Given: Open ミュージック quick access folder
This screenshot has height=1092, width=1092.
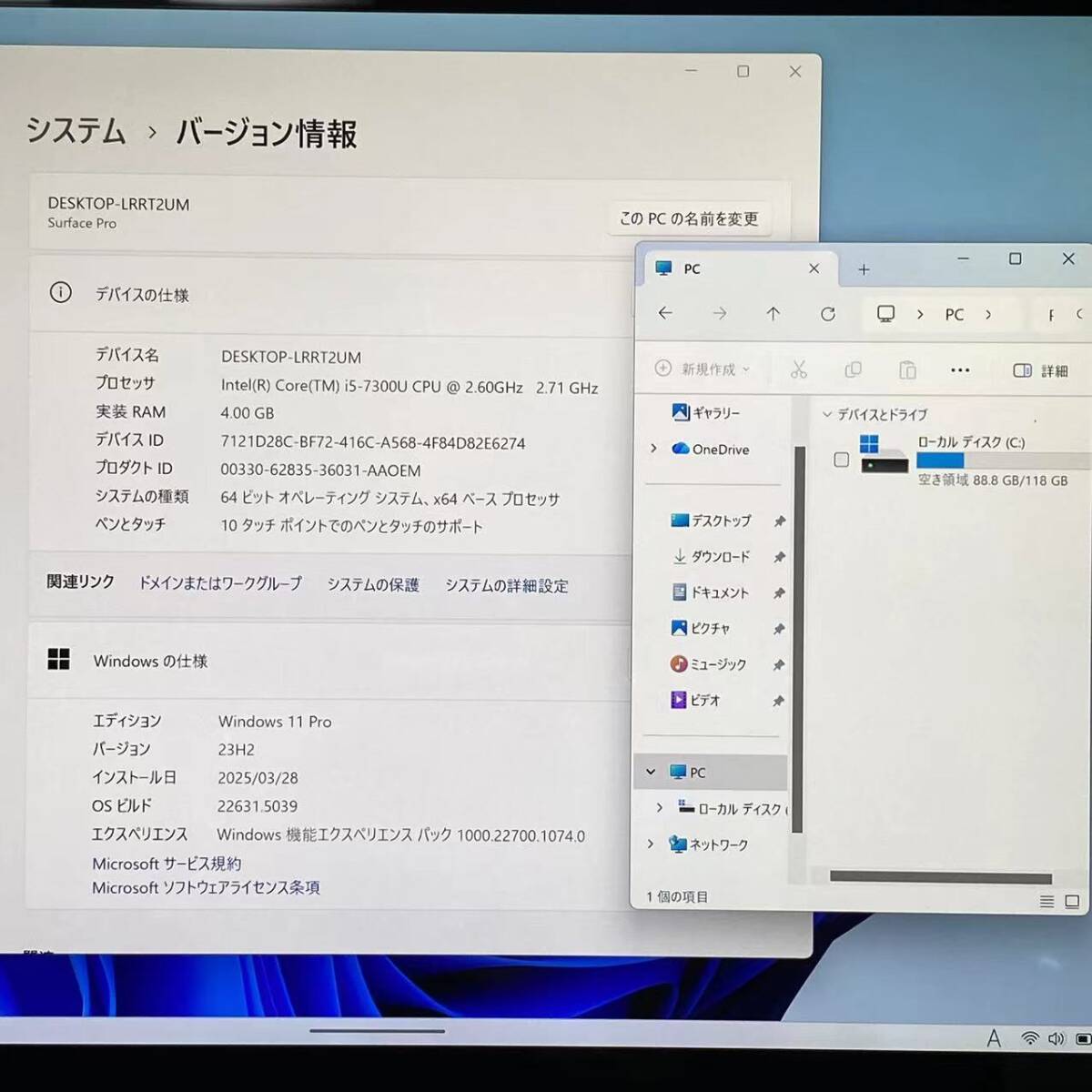Looking at the screenshot, I should (708, 664).
